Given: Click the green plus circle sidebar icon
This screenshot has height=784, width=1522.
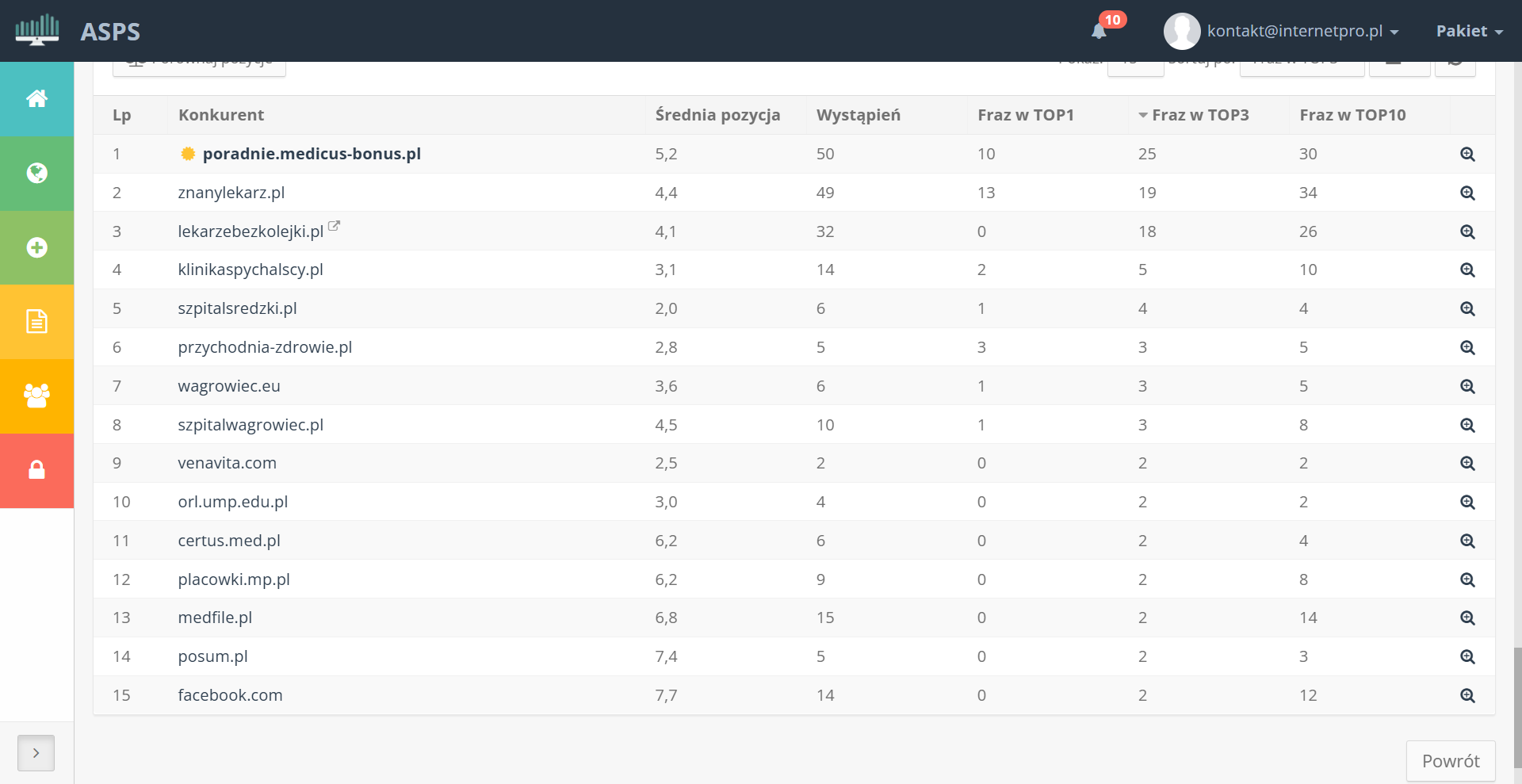Looking at the screenshot, I should 36,247.
